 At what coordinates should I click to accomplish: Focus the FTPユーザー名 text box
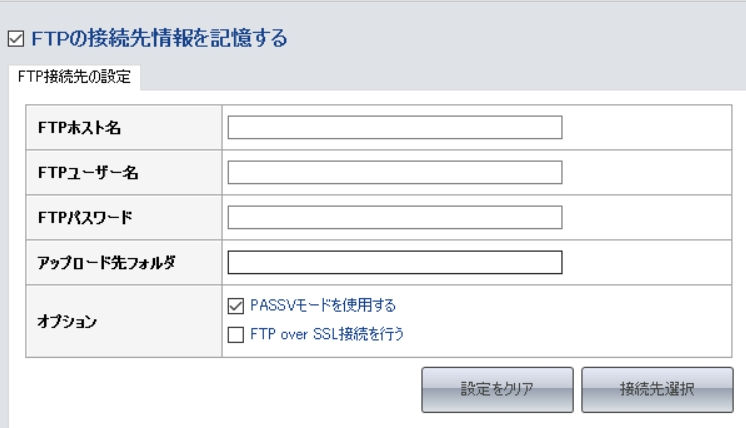[x=395, y=172]
